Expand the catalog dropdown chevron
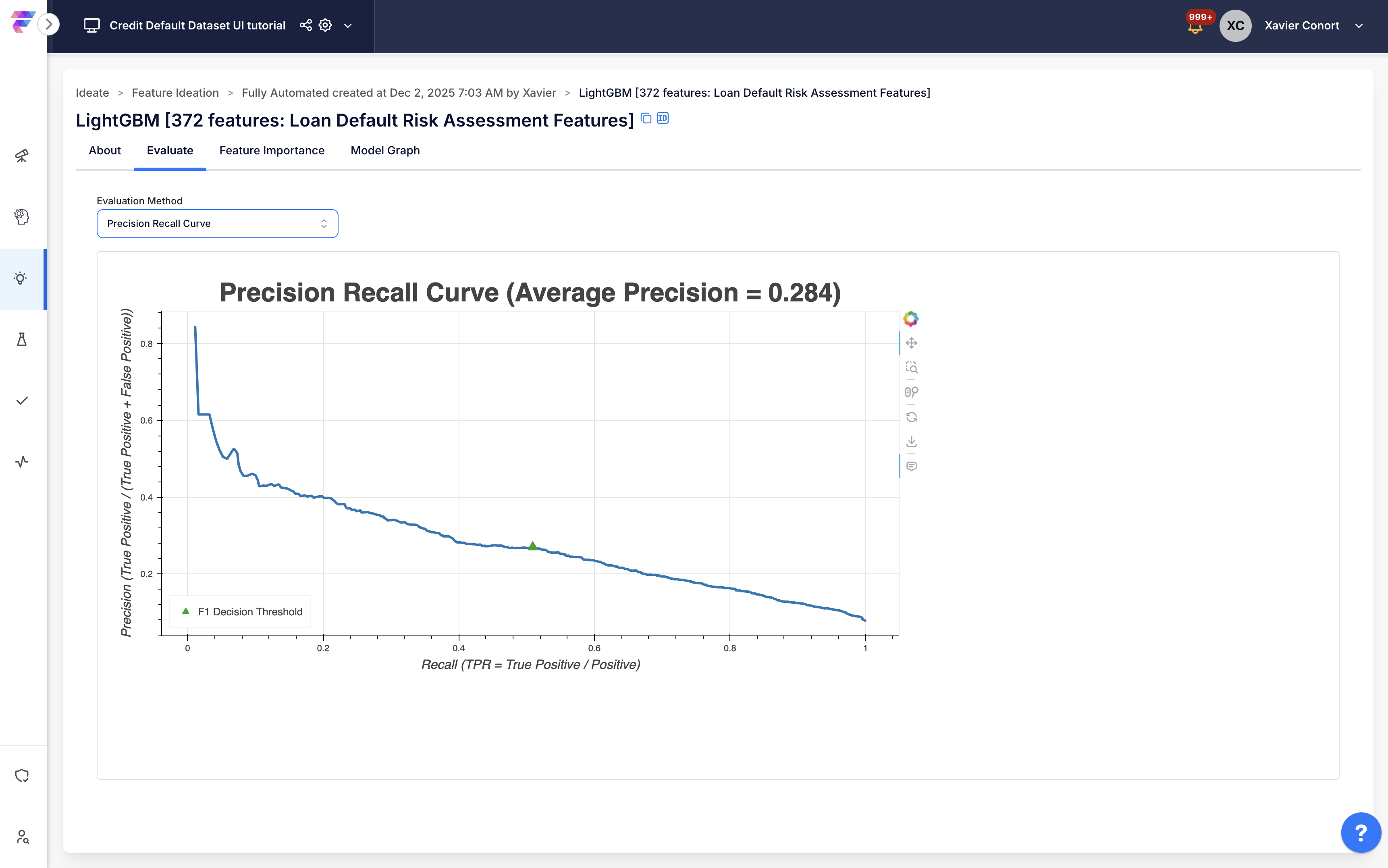The height and width of the screenshot is (868, 1388). pos(347,25)
